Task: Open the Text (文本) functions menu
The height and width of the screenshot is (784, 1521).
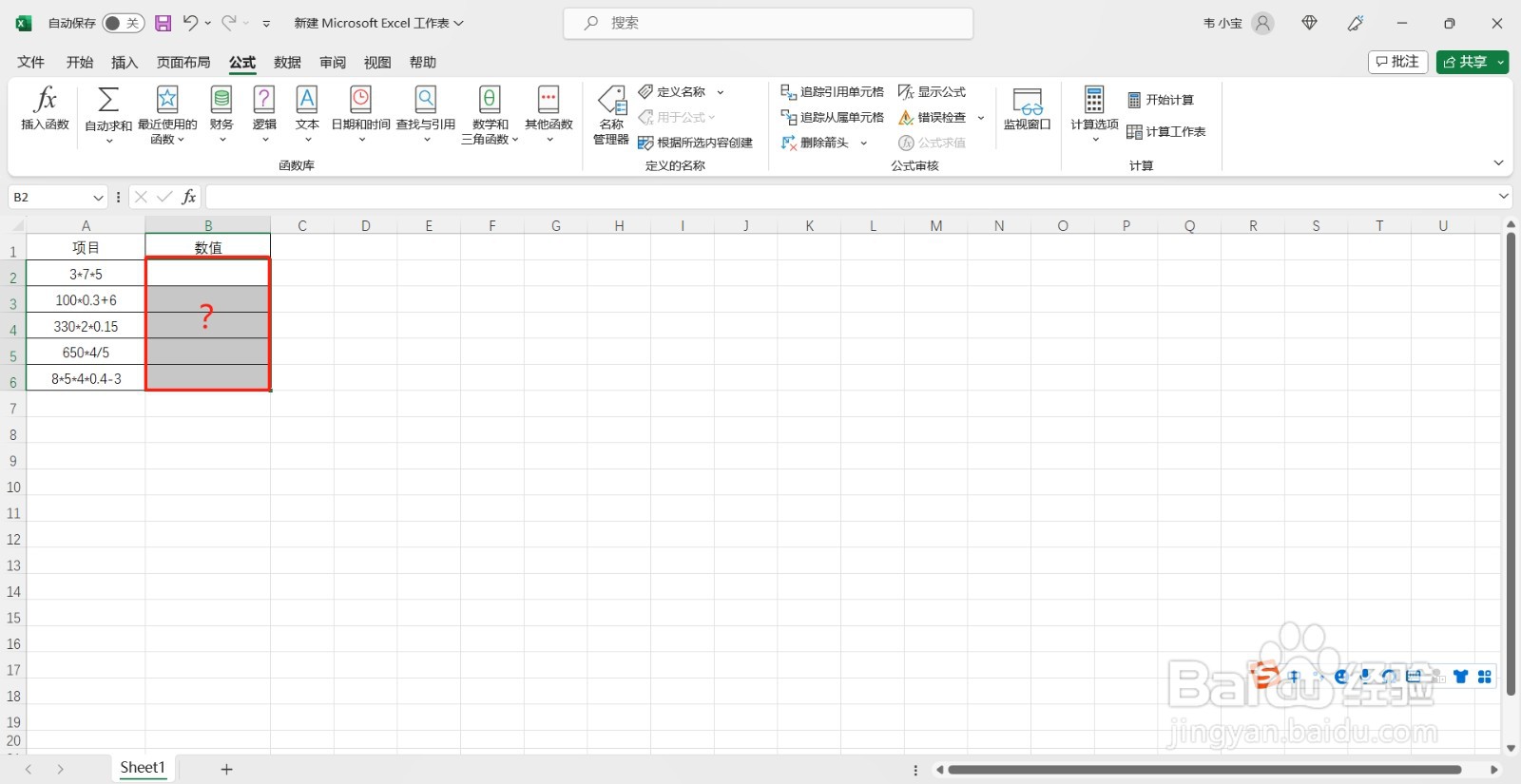Action: [x=307, y=114]
